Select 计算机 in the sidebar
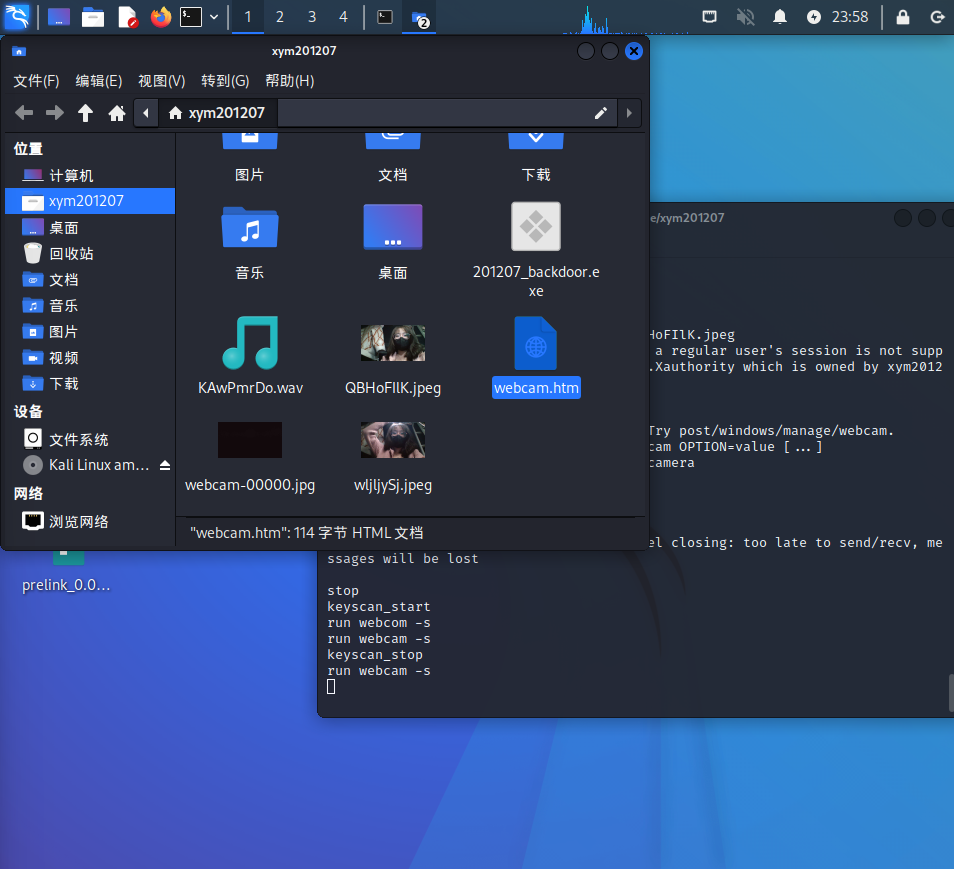The image size is (954, 869). pyautogui.click(x=90, y=176)
